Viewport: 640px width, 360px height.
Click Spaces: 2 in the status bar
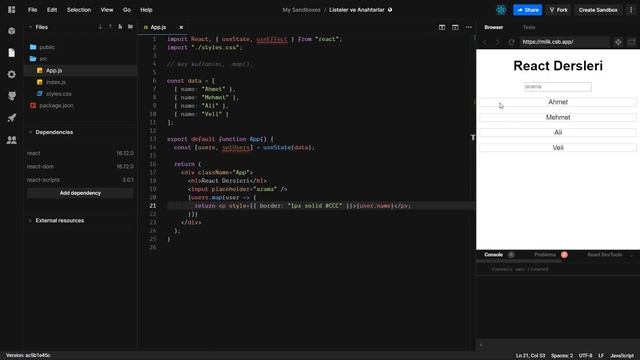pos(562,356)
